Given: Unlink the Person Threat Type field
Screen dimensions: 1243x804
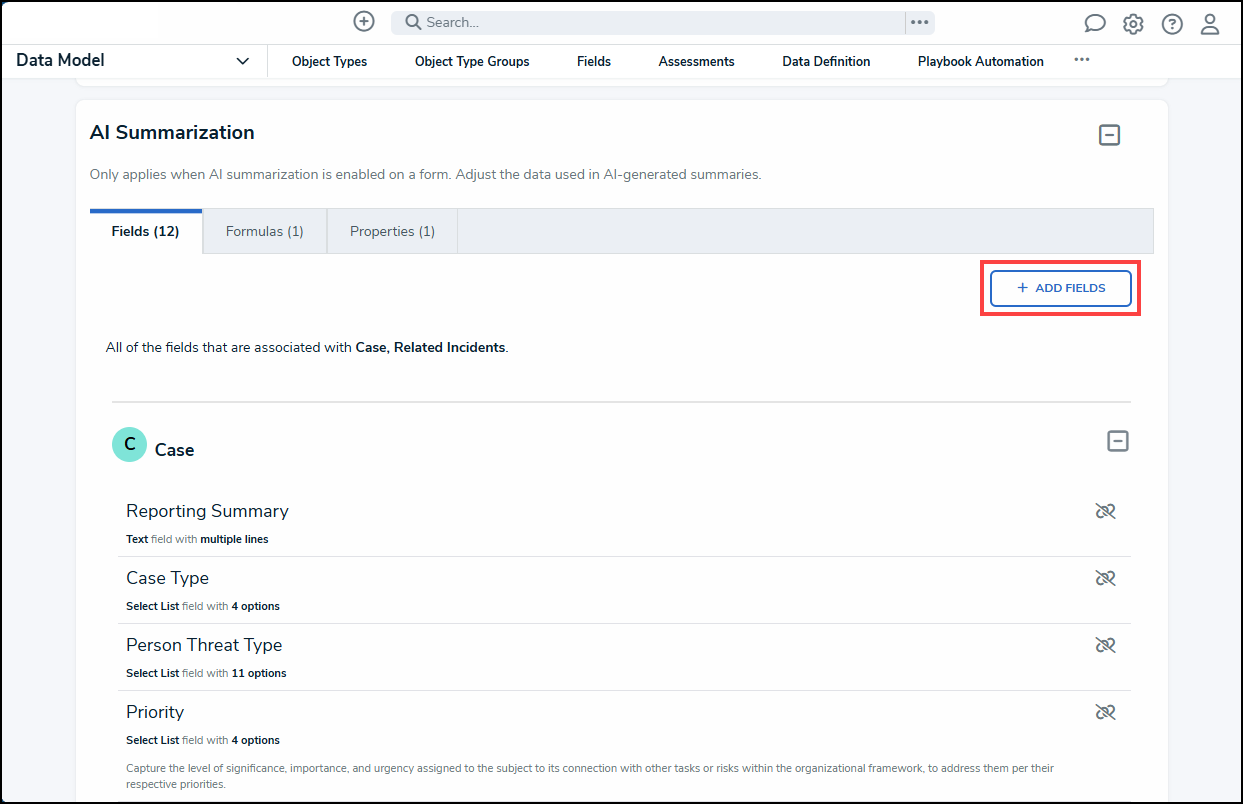Looking at the screenshot, I should click(x=1105, y=645).
